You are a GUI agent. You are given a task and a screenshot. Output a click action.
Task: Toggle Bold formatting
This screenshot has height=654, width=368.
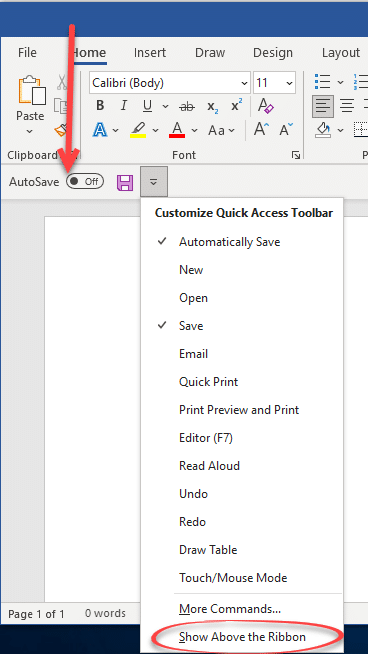click(x=100, y=106)
